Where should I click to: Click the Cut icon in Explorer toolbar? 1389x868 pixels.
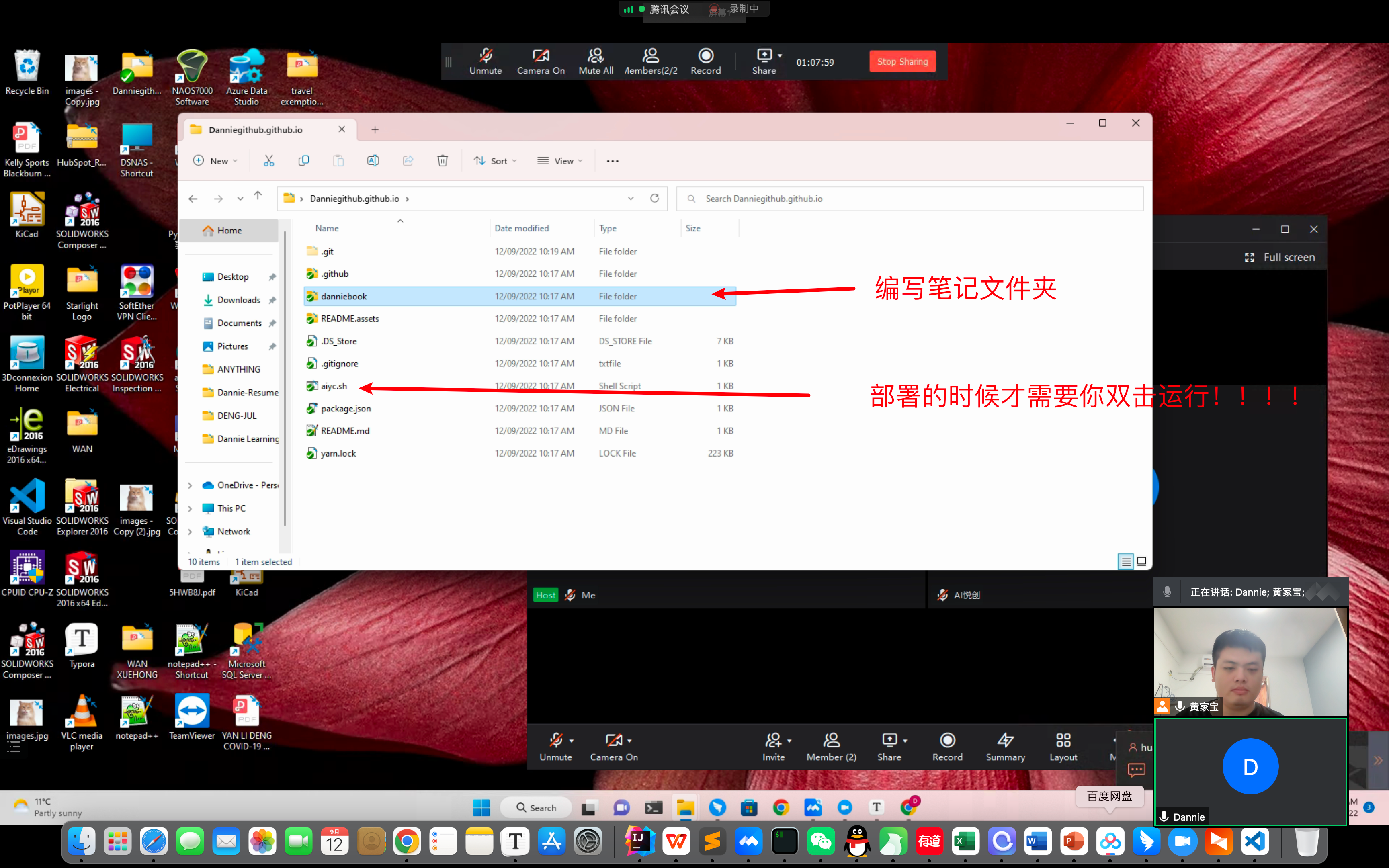tap(268, 161)
